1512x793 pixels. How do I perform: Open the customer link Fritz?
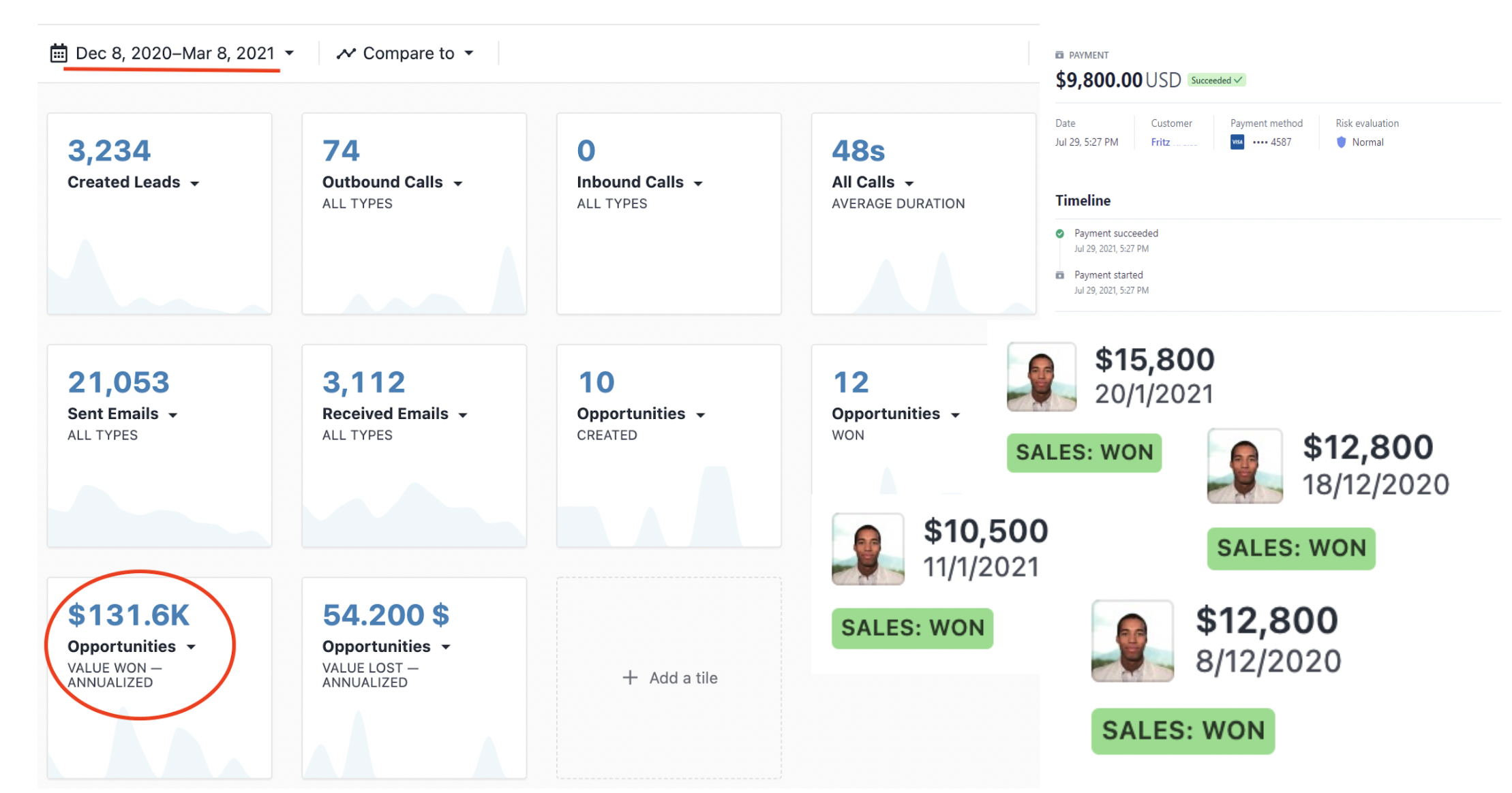click(1160, 142)
